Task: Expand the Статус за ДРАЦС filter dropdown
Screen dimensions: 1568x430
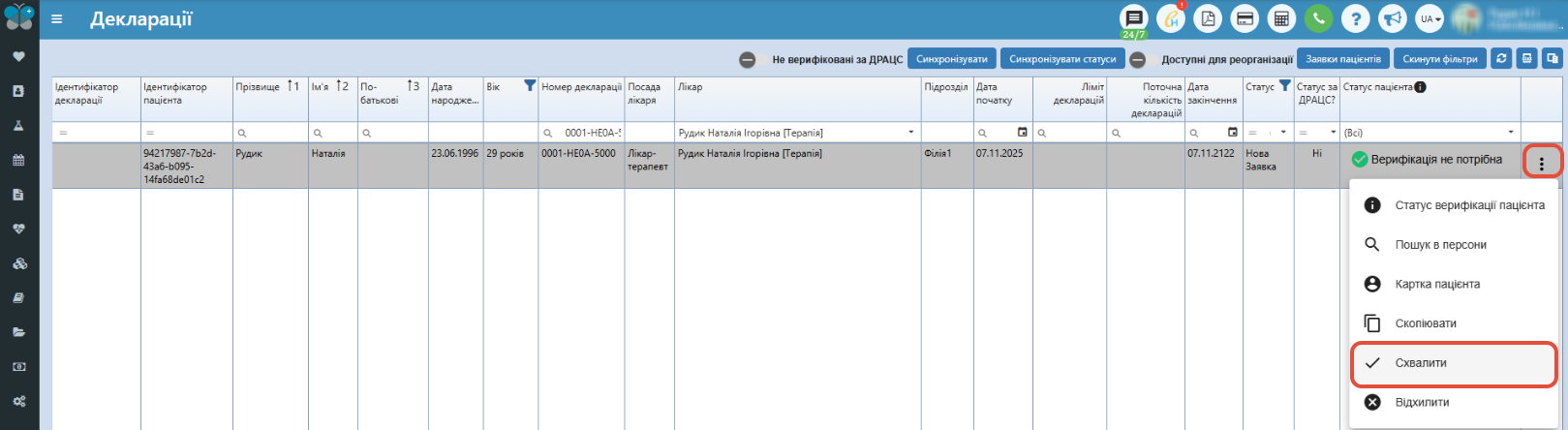Action: pos(1333,133)
